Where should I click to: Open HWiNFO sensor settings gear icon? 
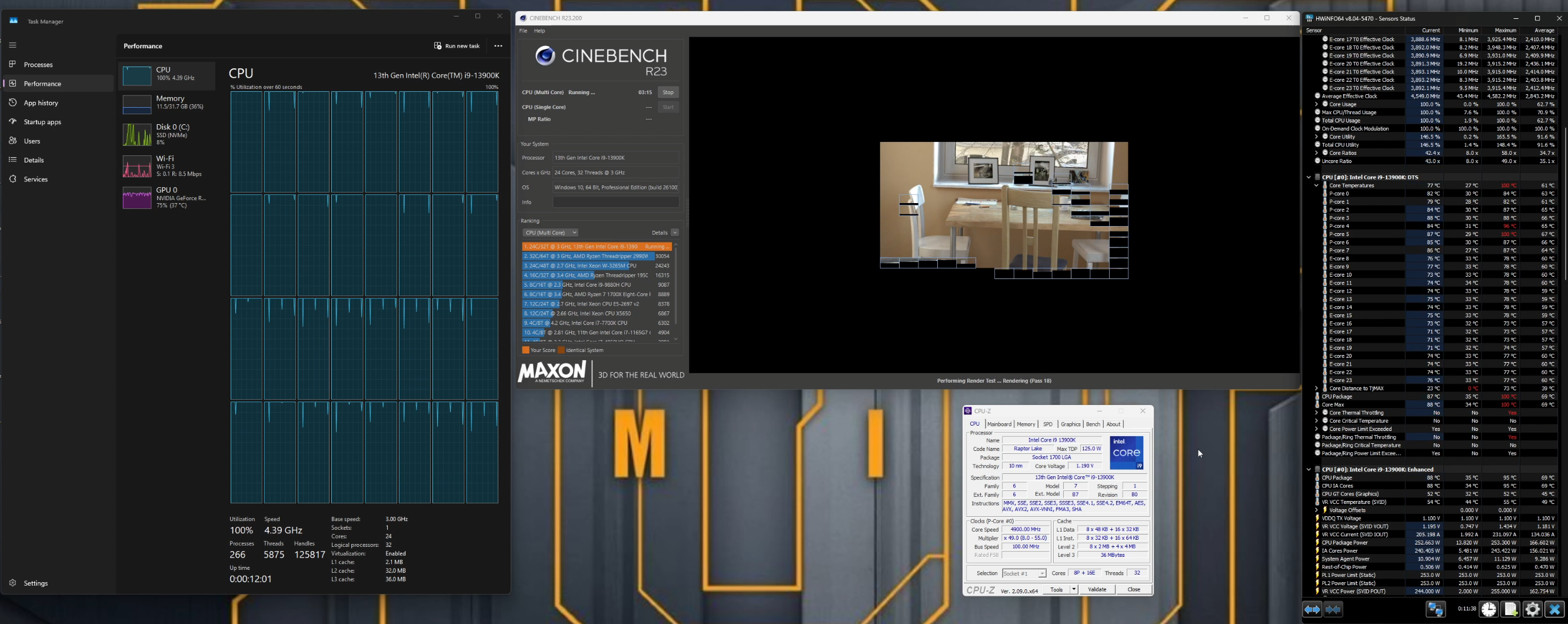coord(1532,609)
